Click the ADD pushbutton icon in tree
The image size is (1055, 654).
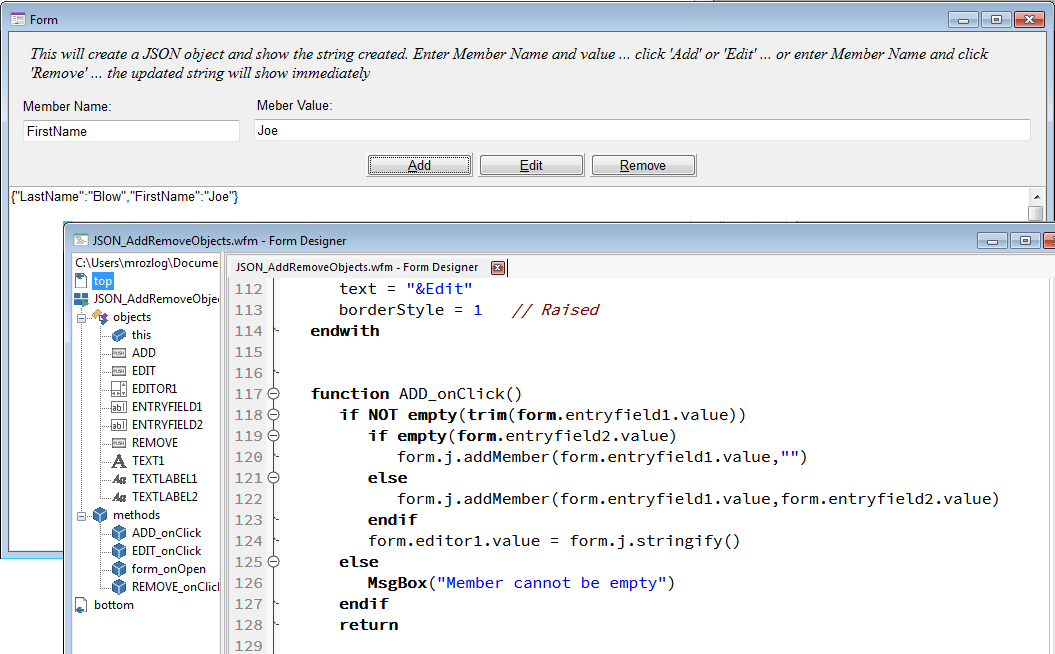(119, 353)
